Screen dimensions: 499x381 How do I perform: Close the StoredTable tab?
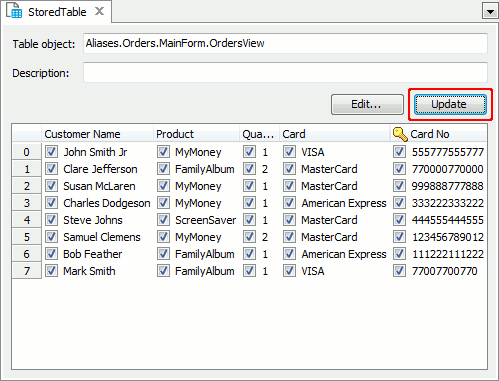[x=99, y=11]
